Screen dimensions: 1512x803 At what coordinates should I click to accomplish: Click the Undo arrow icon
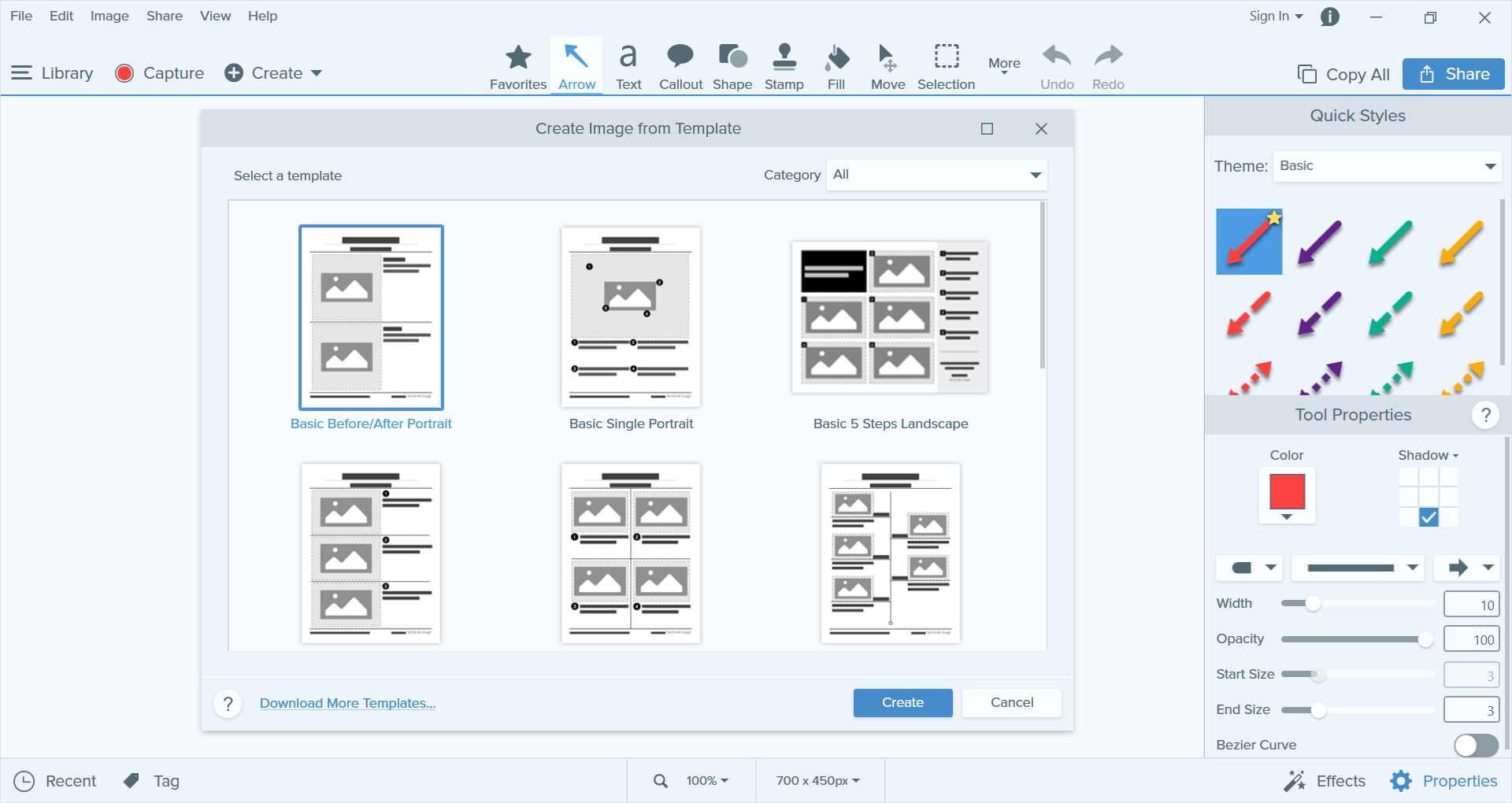click(x=1056, y=57)
